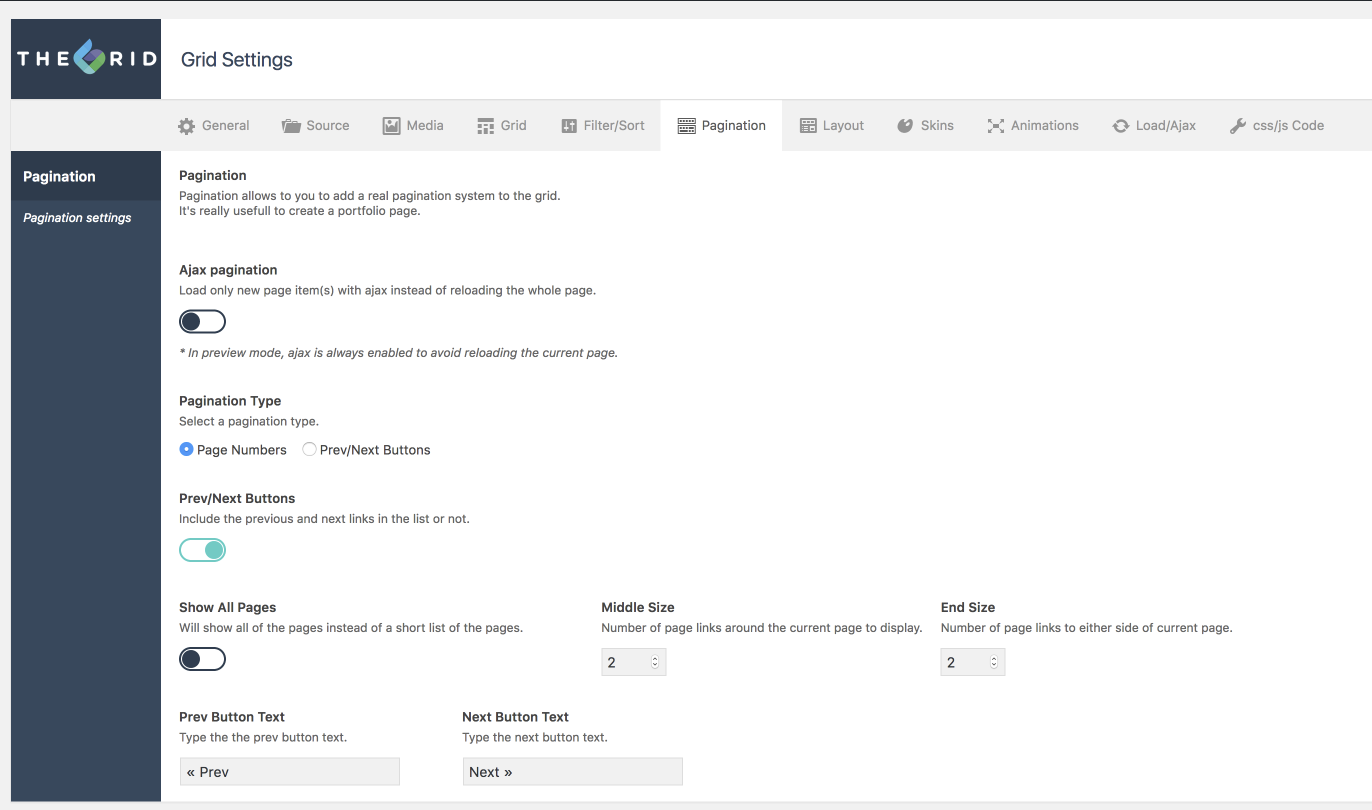Screen dimensions: 1372x810
Task: Open the Media tab
Action: tap(413, 126)
